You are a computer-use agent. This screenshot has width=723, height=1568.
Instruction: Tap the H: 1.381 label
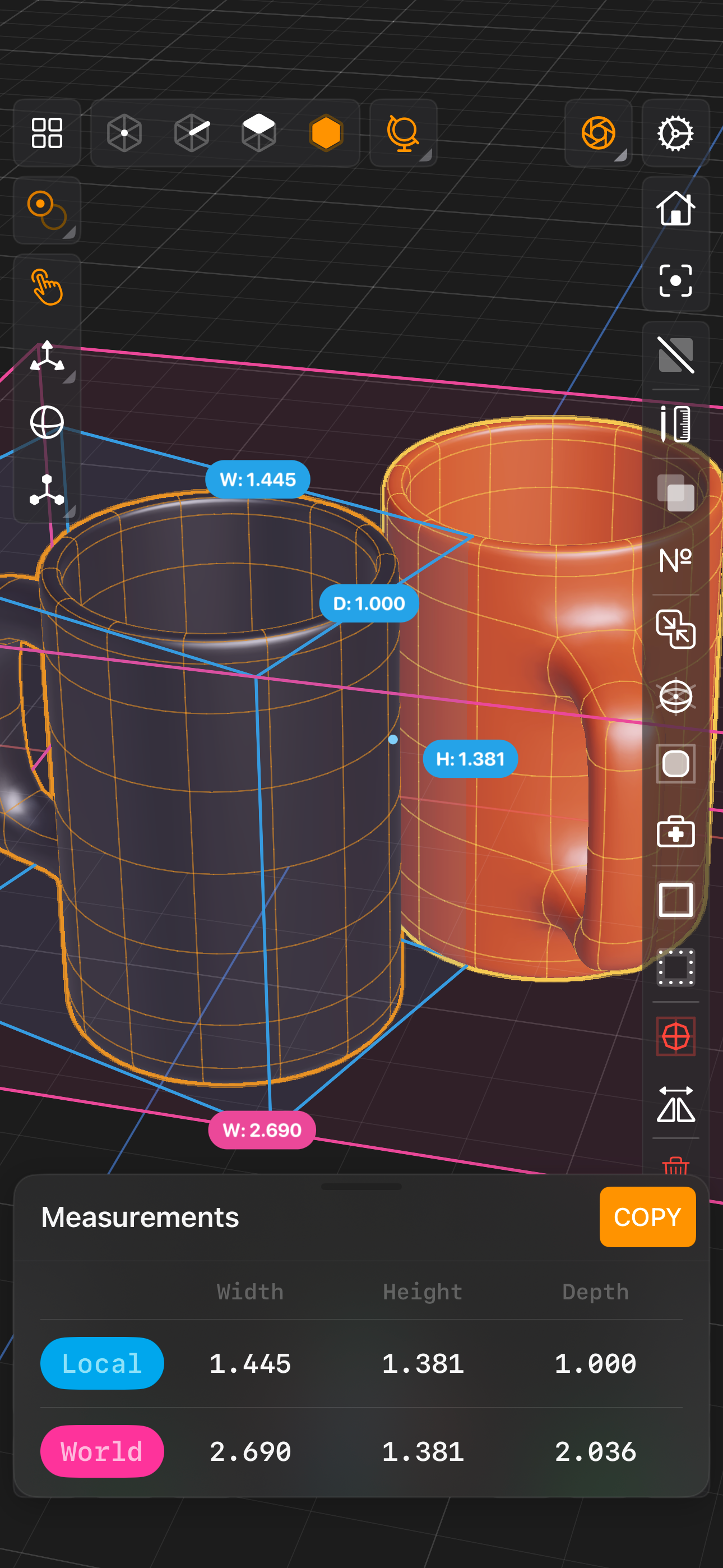point(470,759)
